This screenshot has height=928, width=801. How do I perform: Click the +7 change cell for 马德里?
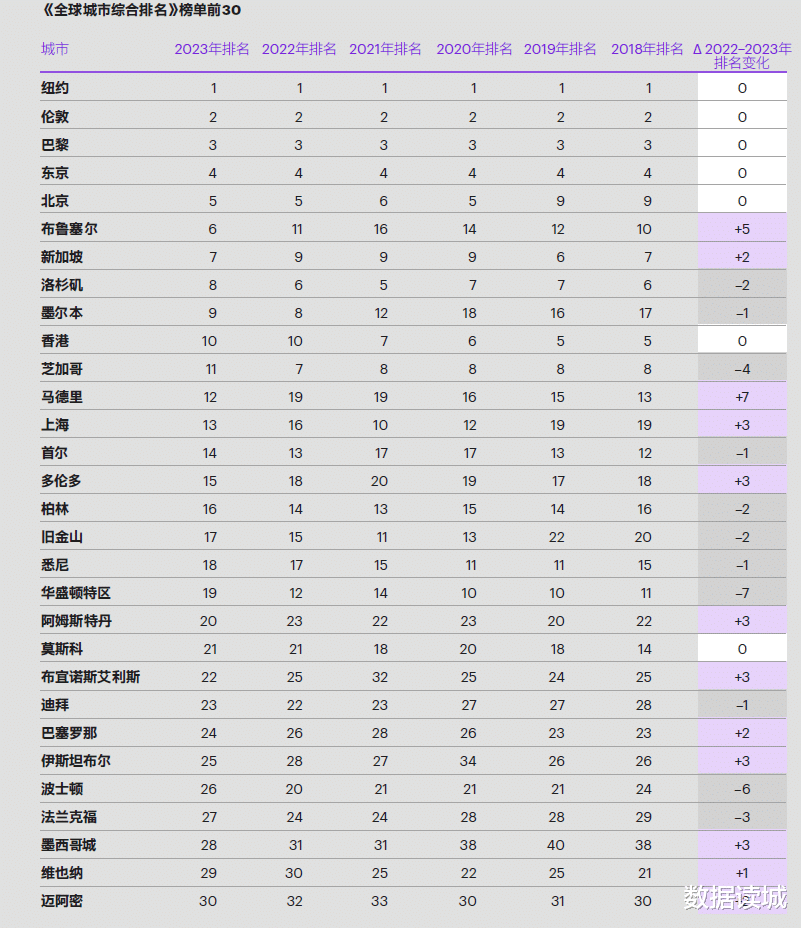click(x=742, y=397)
